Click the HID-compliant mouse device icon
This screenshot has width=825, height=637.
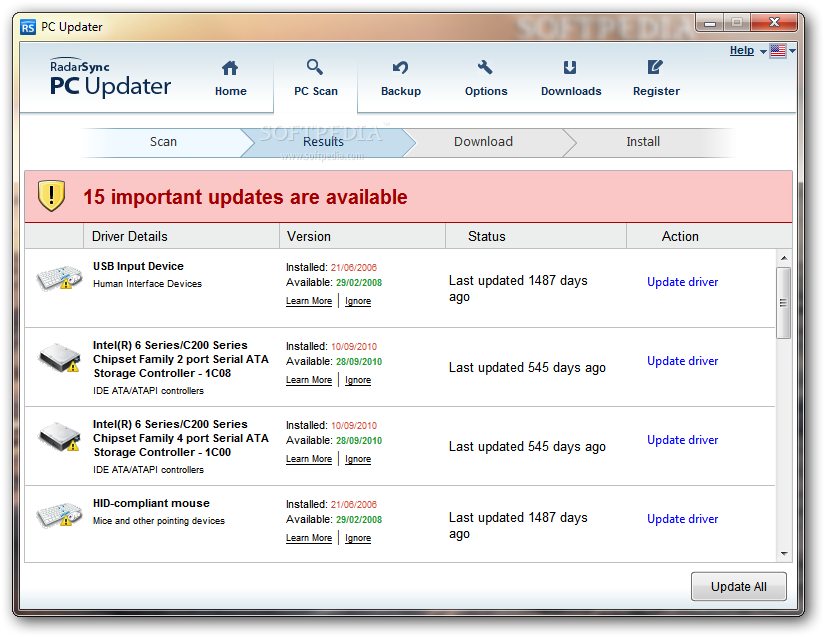pos(59,514)
